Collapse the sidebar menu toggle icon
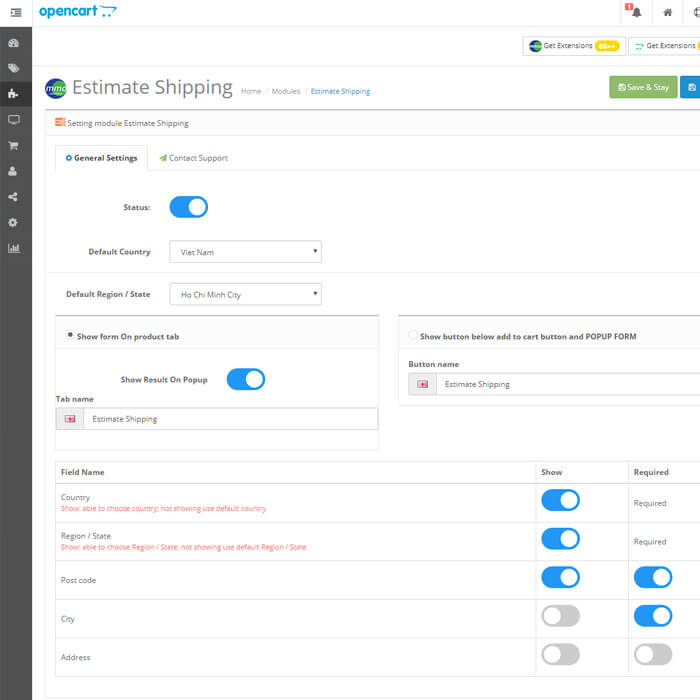 [15, 12]
